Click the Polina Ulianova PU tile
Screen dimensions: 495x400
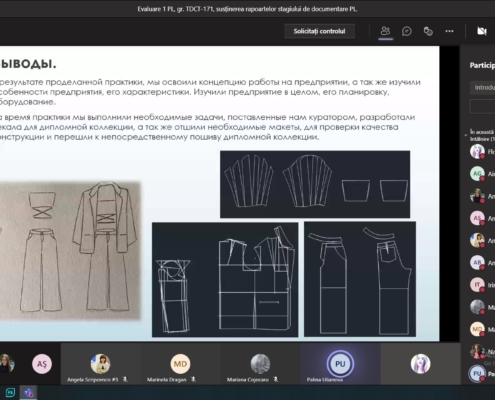tap(340, 364)
